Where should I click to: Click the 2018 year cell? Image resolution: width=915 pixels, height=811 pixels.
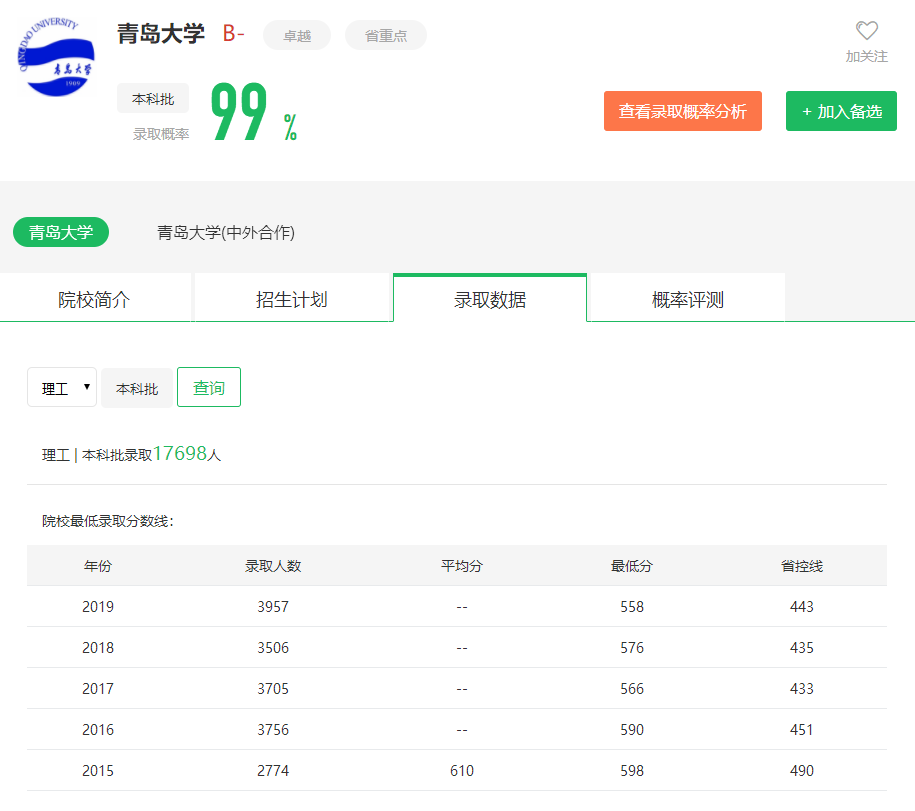pyautogui.click(x=98, y=648)
